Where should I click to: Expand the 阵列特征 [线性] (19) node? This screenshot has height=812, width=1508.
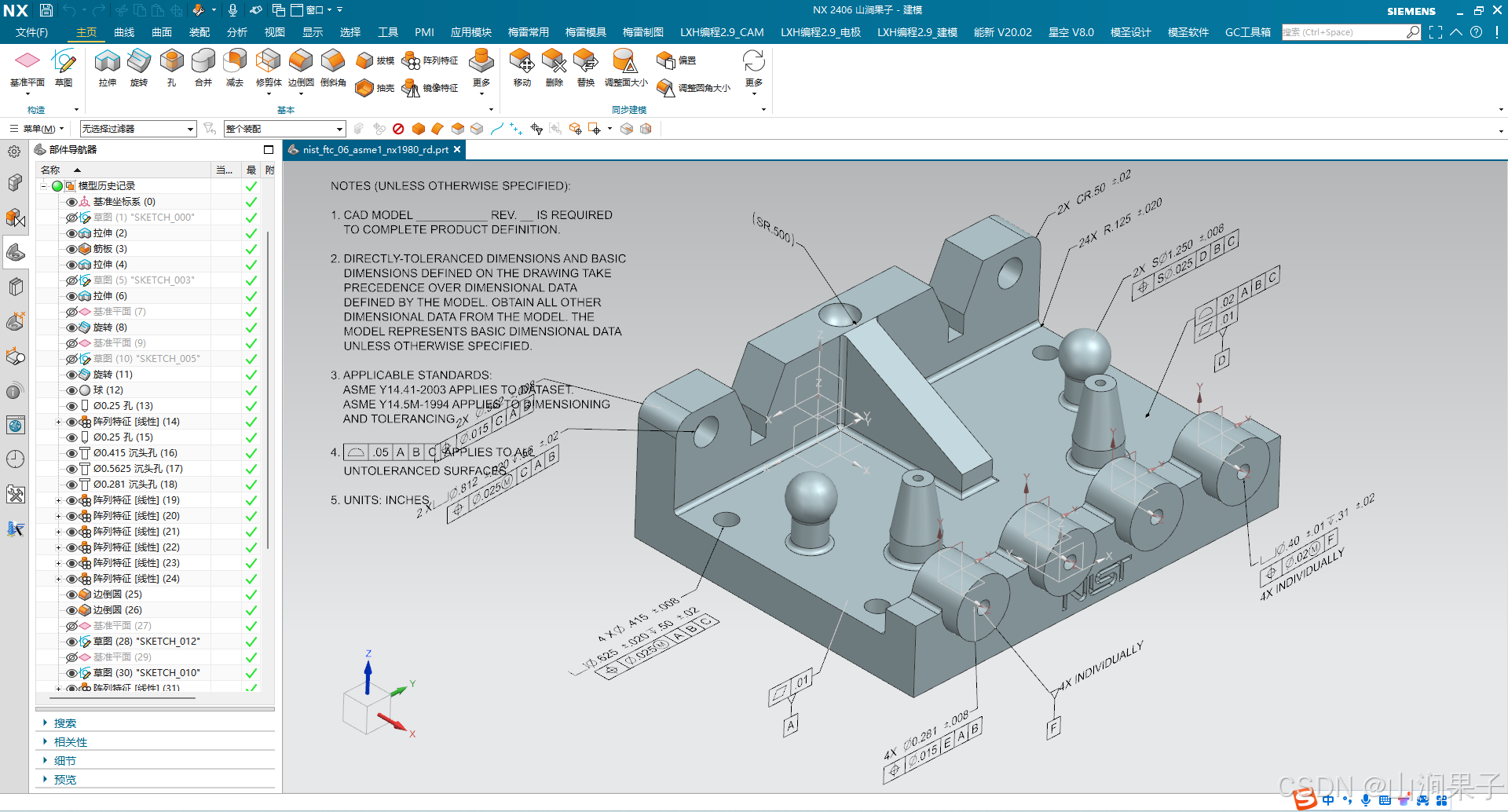point(58,500)
